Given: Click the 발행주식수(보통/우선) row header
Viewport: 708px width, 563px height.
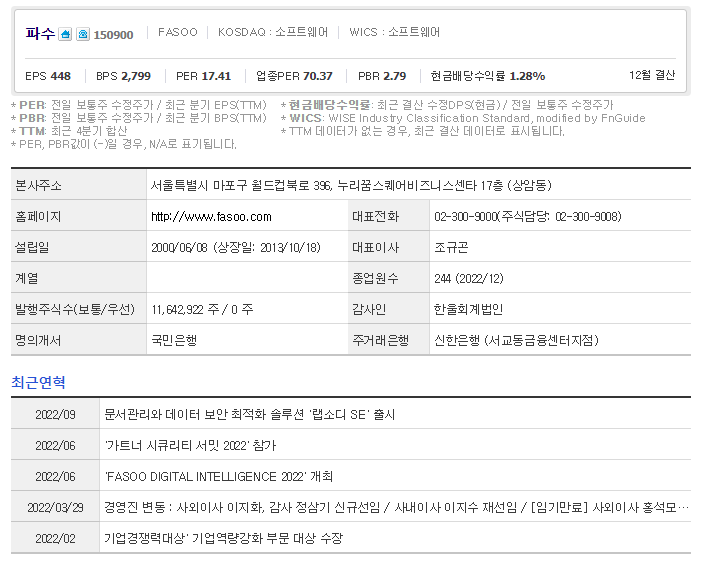Looking at the screenshot, I should pos(79,309).
